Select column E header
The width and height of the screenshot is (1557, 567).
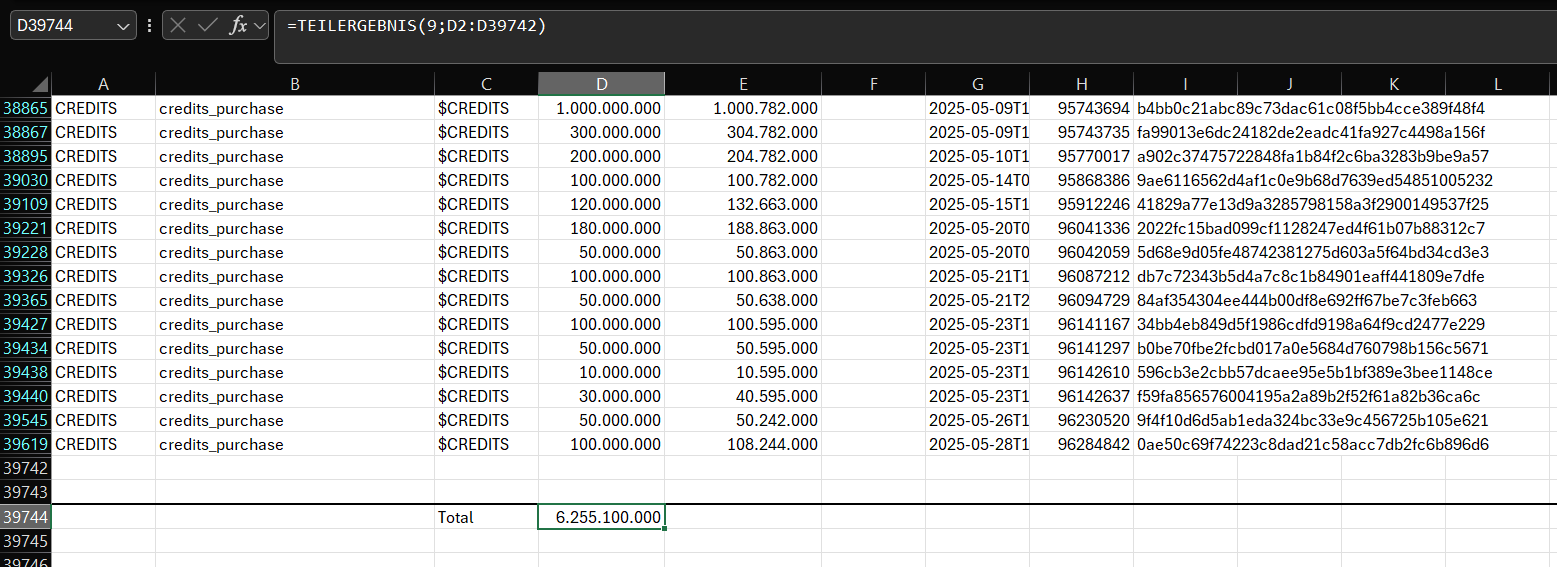coord(743,84)
